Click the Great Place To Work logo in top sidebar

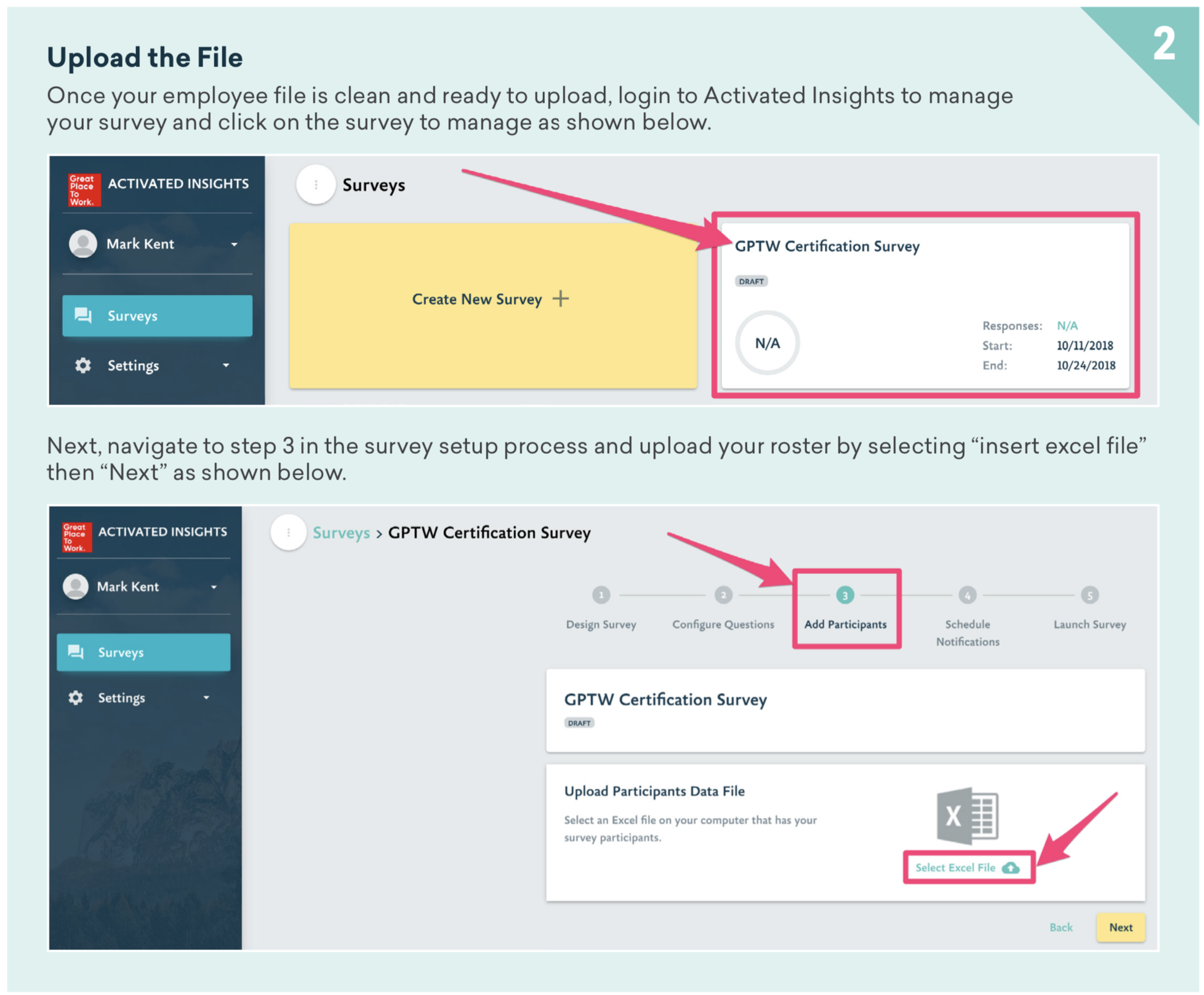84,190
